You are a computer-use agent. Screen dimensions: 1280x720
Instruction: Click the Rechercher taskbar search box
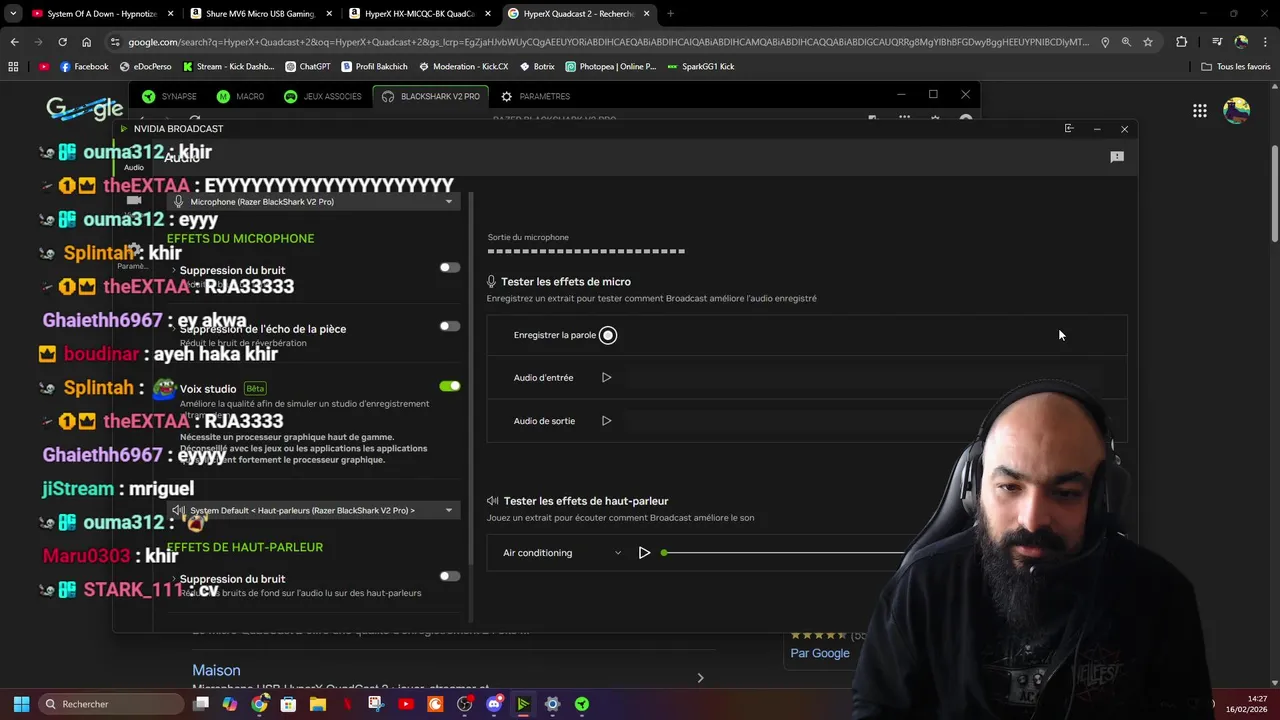pyautogui.click(x=110, y=704)
